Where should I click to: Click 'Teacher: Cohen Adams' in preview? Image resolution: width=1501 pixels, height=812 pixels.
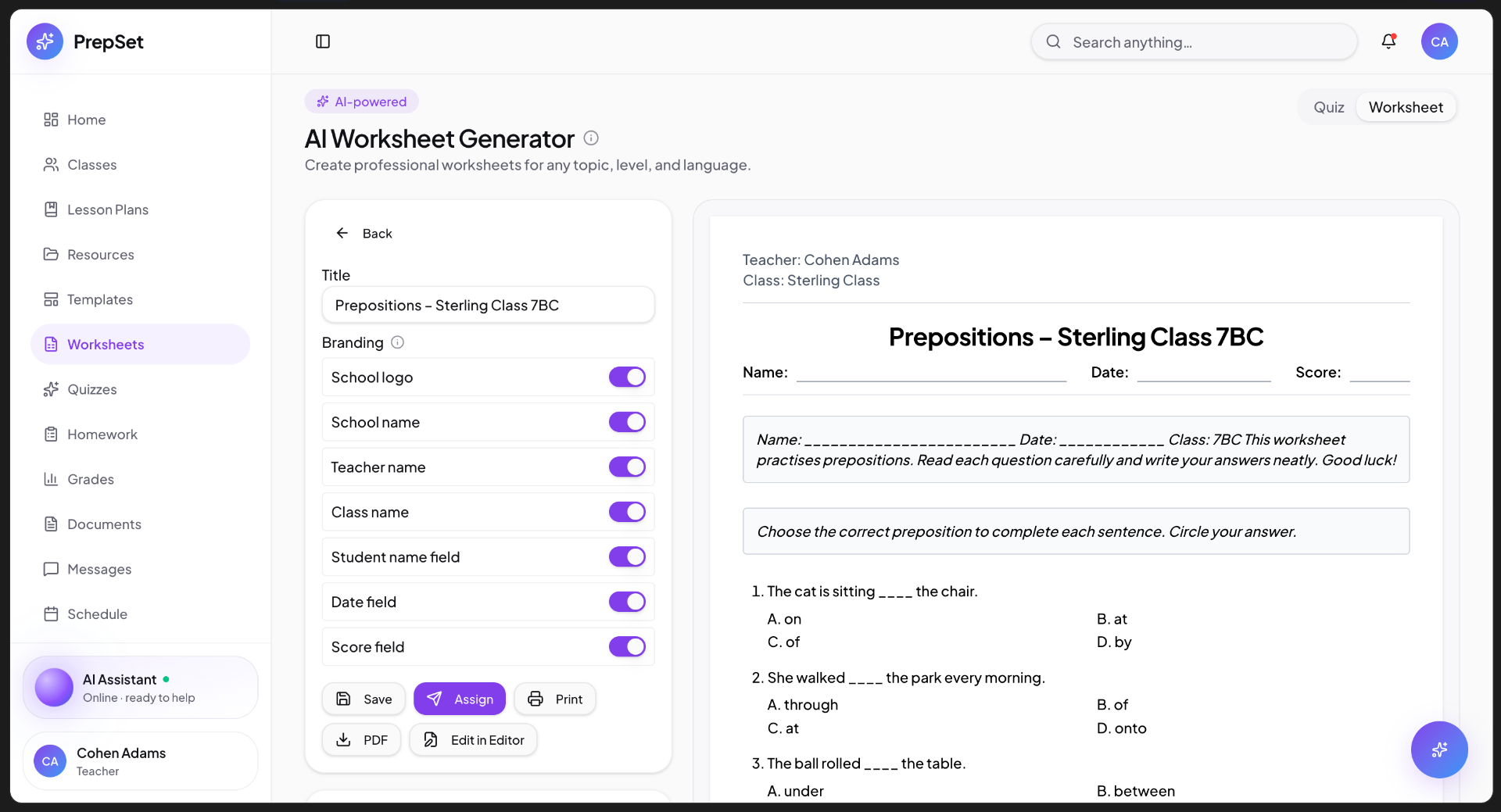[x=821, y=259]
